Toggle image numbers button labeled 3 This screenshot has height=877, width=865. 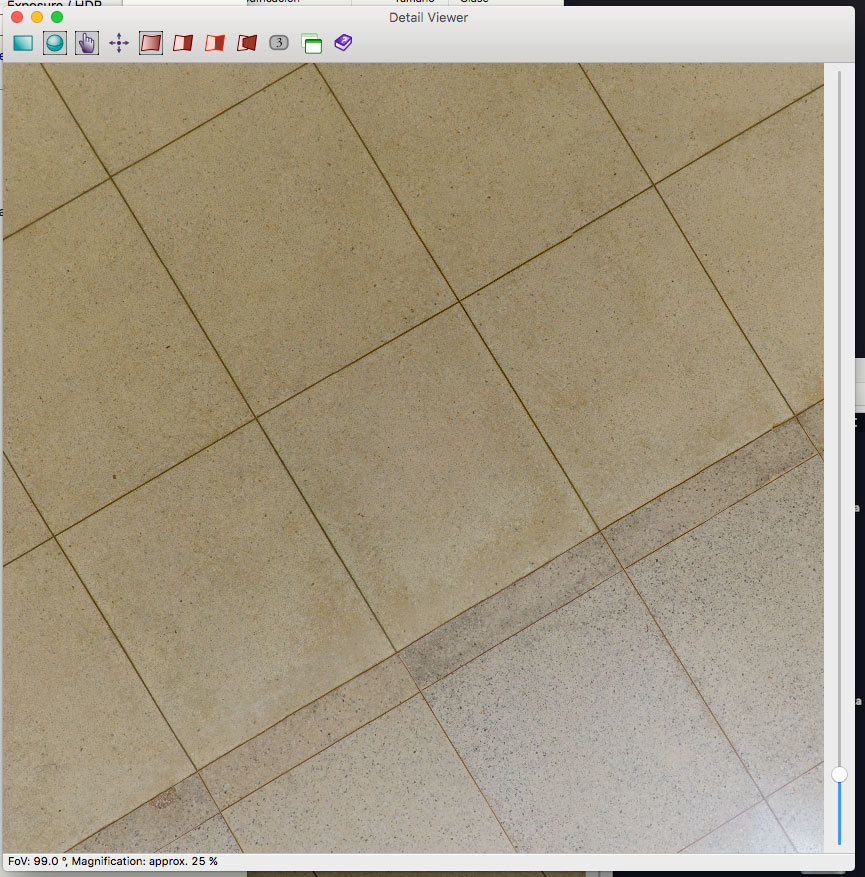[x=279, y=43]
